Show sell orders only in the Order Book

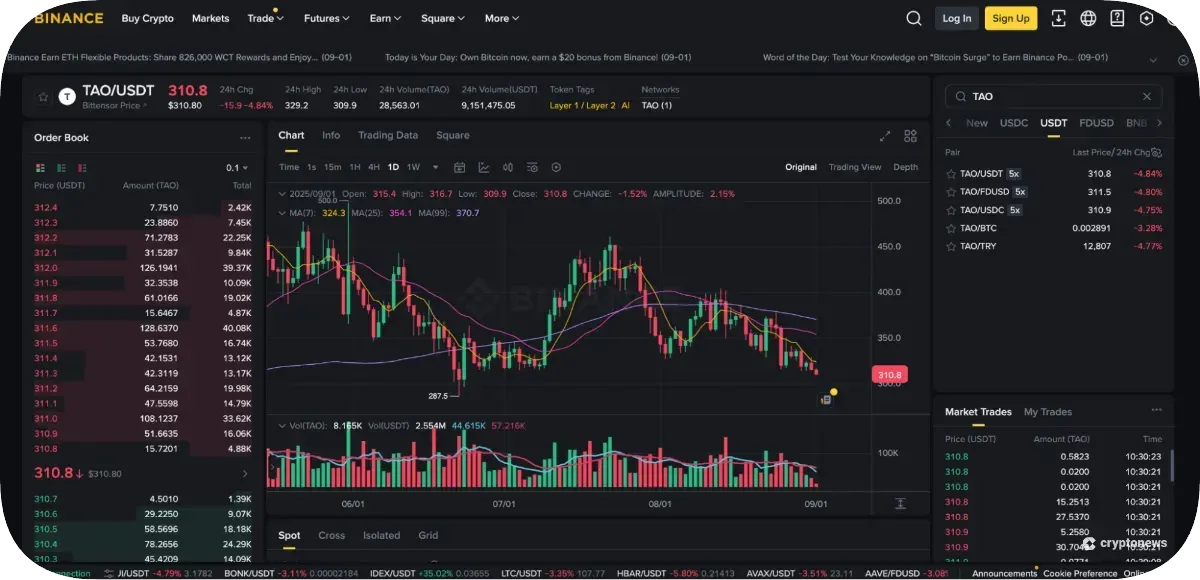click(x=82, y=167)
